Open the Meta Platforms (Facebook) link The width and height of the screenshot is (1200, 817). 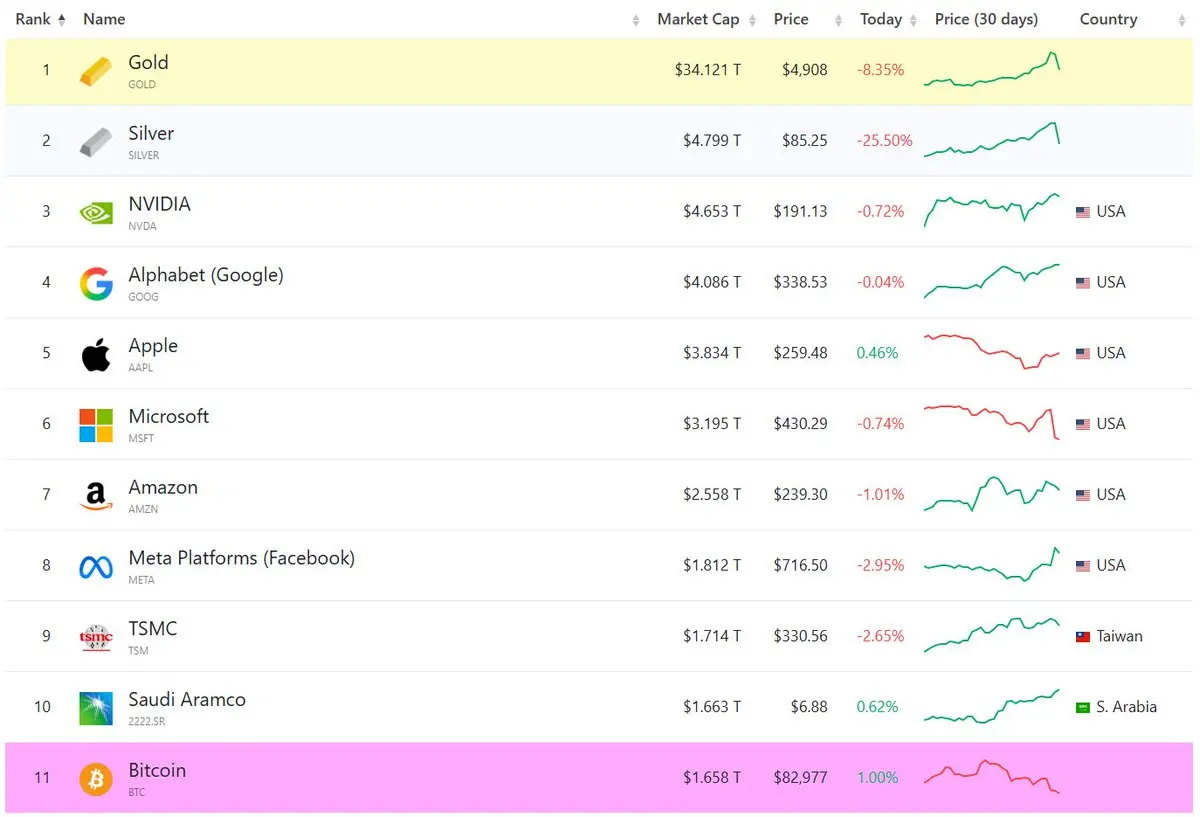click(x=241, y=558)
